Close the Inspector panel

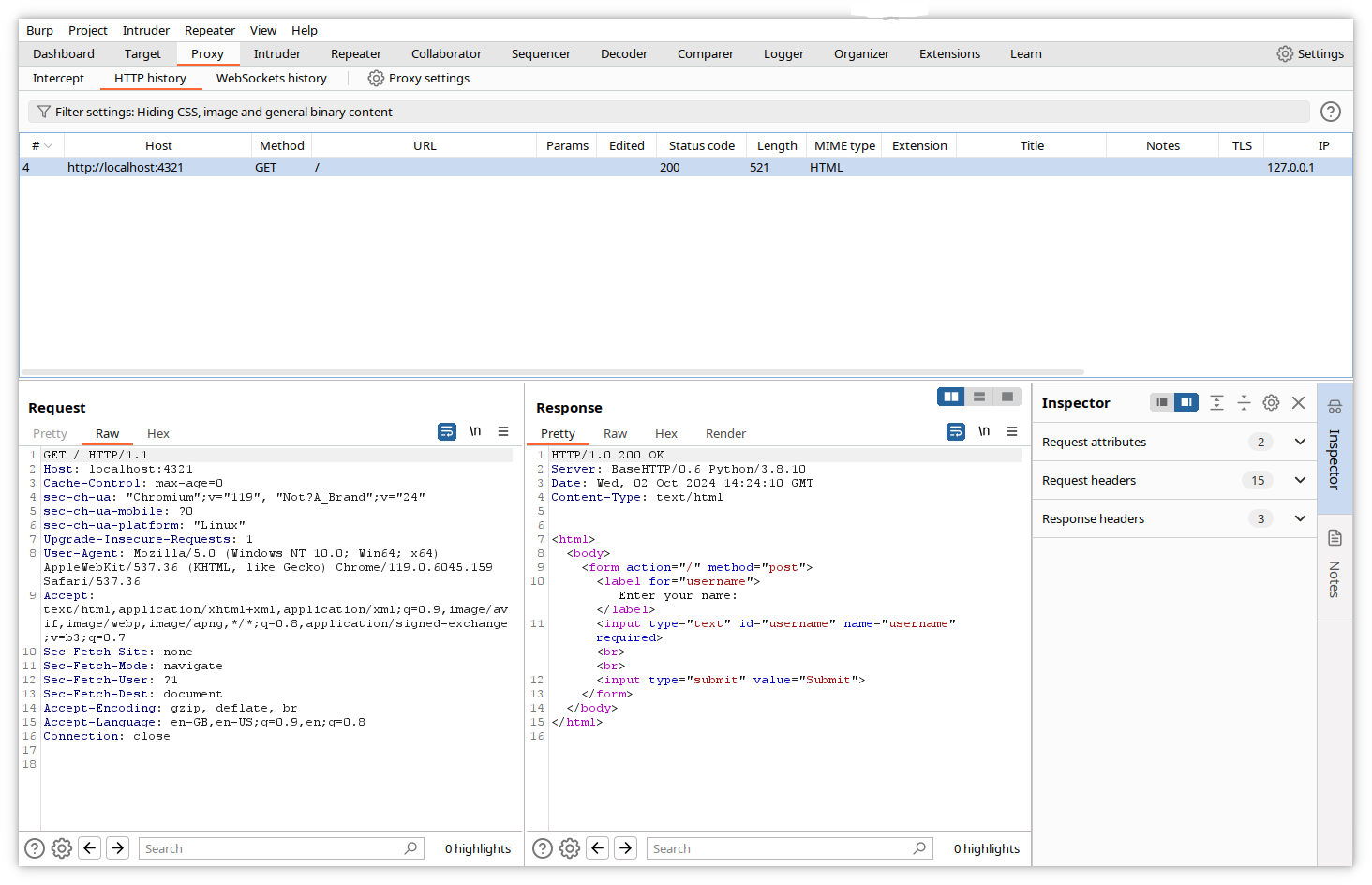click(1298, 403)
